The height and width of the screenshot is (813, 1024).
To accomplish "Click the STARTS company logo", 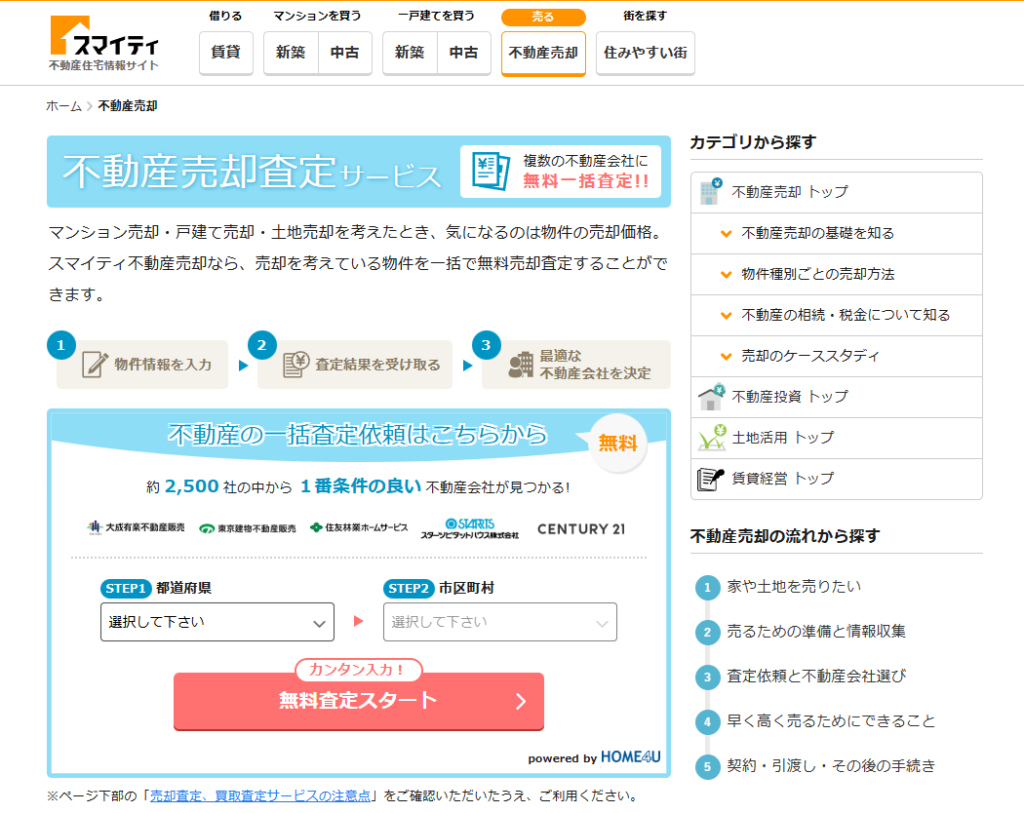I will (x=469, y=528).
